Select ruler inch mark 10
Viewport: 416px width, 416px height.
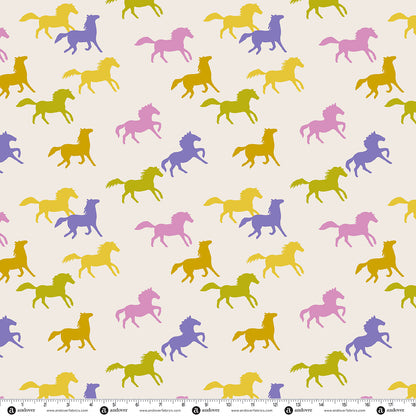pos(229,404)
